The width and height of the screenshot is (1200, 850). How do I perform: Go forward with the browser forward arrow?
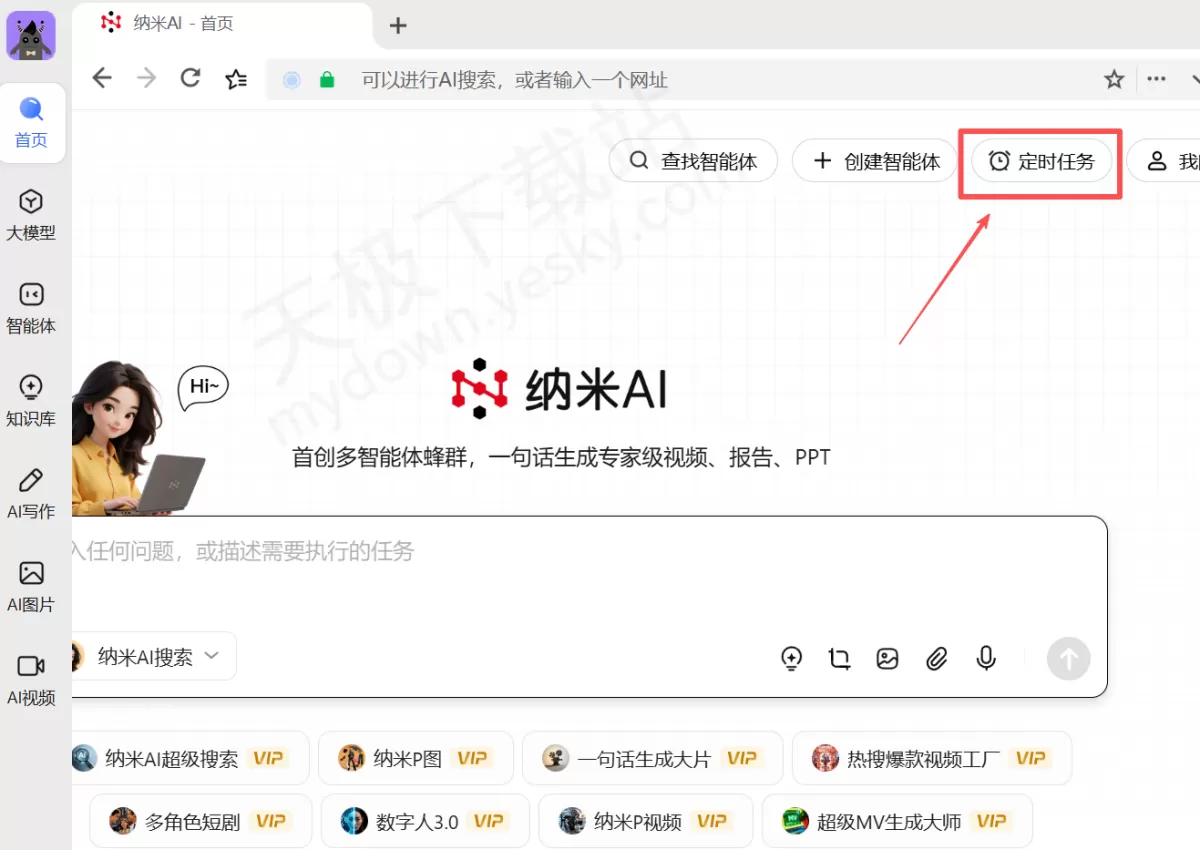pos(147,79)
